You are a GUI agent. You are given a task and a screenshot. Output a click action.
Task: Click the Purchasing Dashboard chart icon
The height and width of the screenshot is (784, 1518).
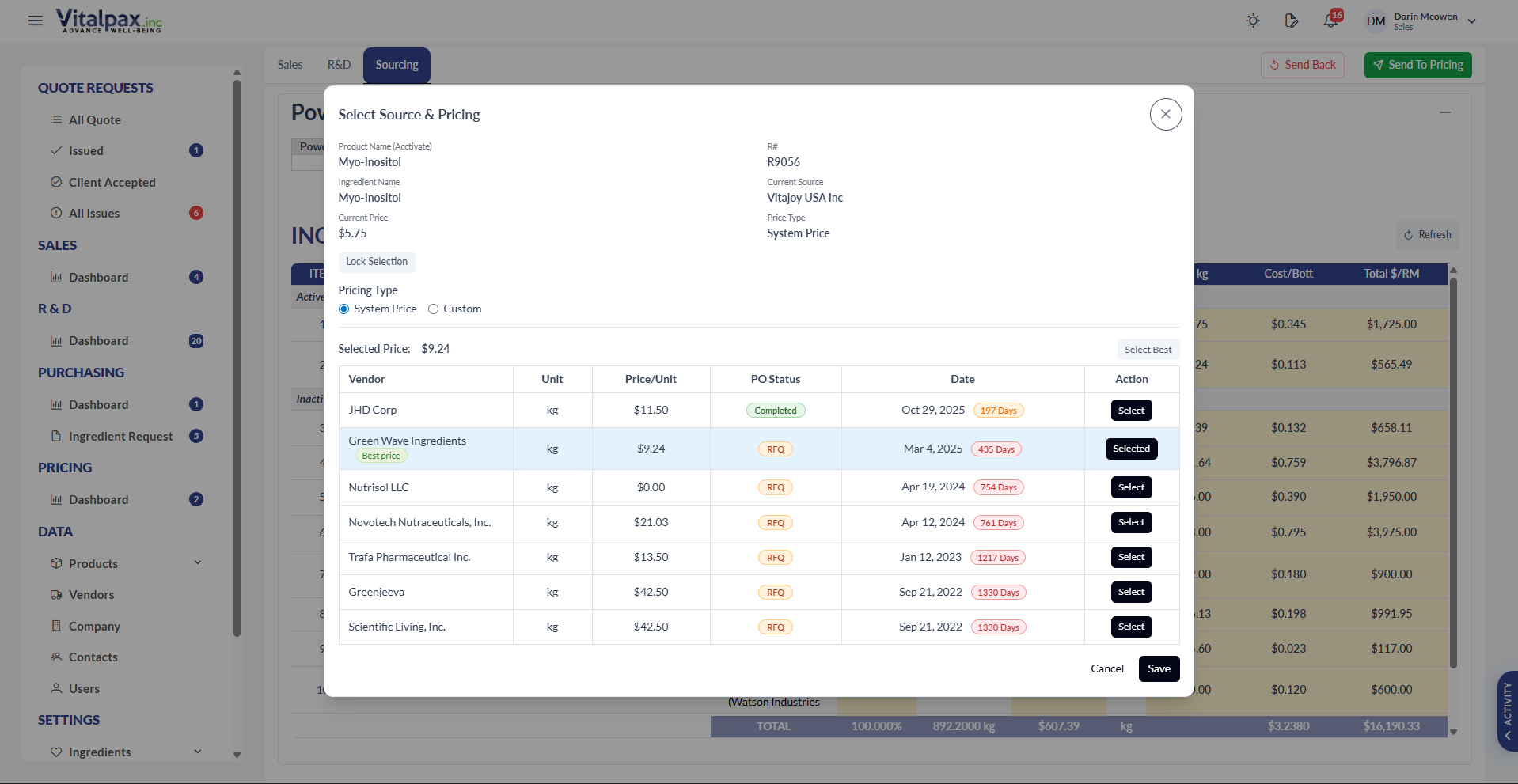[x=56, y=404]
